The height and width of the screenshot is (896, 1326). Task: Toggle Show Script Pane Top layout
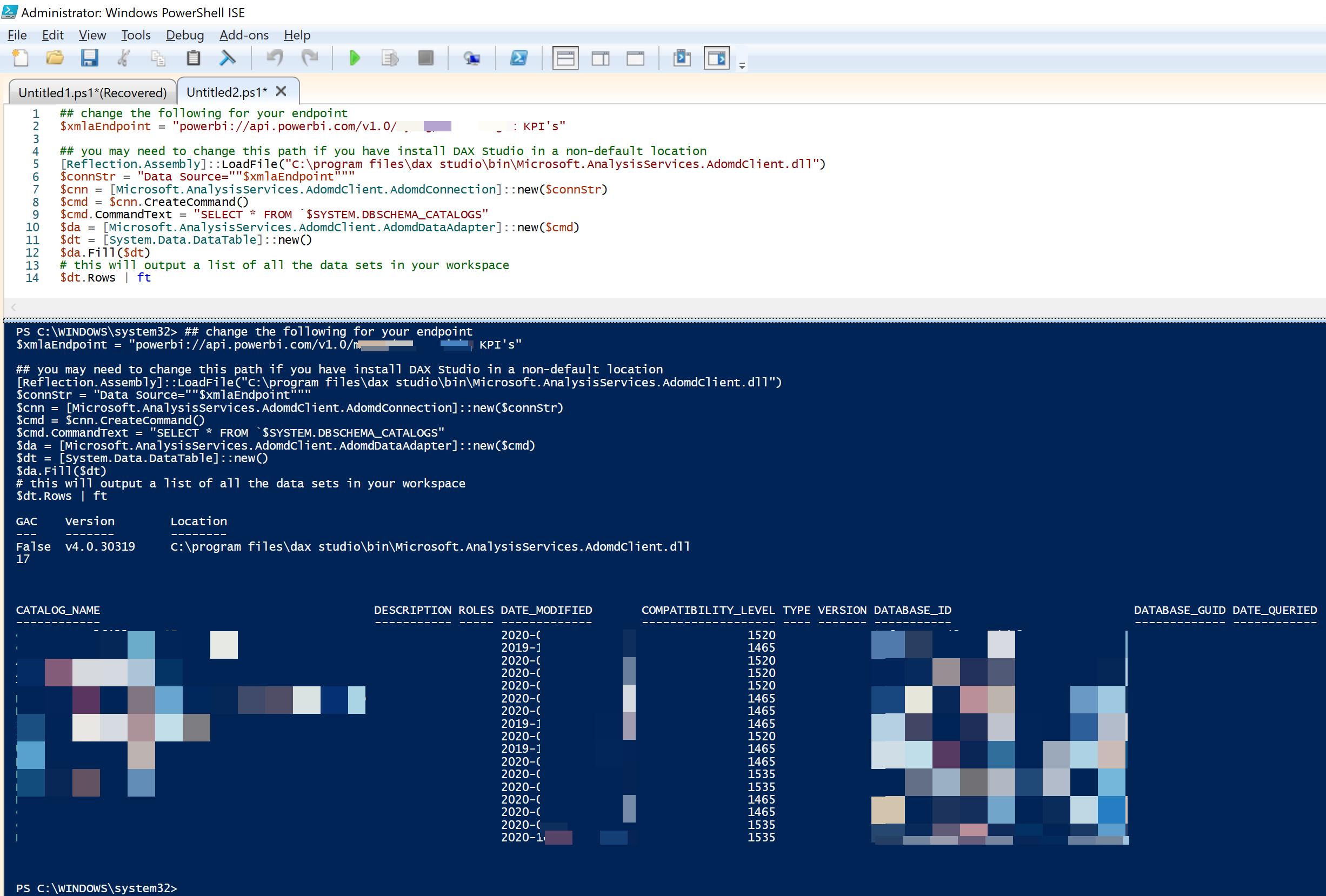(565, 58)
